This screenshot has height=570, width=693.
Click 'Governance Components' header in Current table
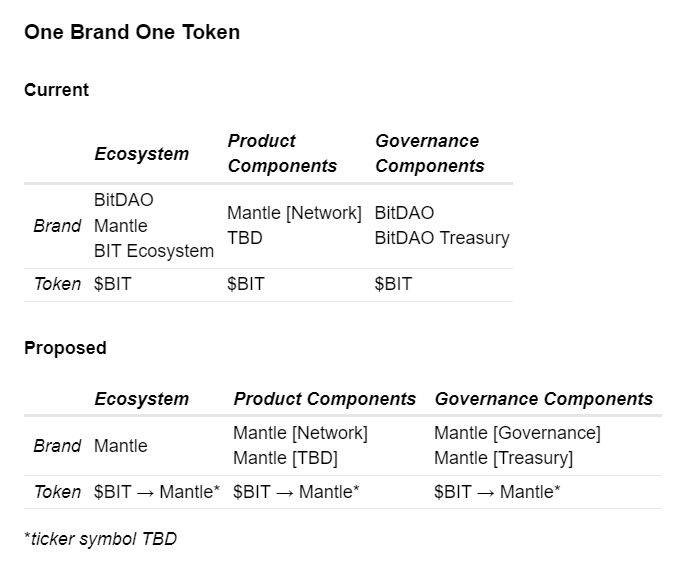(x=430, y=153)
